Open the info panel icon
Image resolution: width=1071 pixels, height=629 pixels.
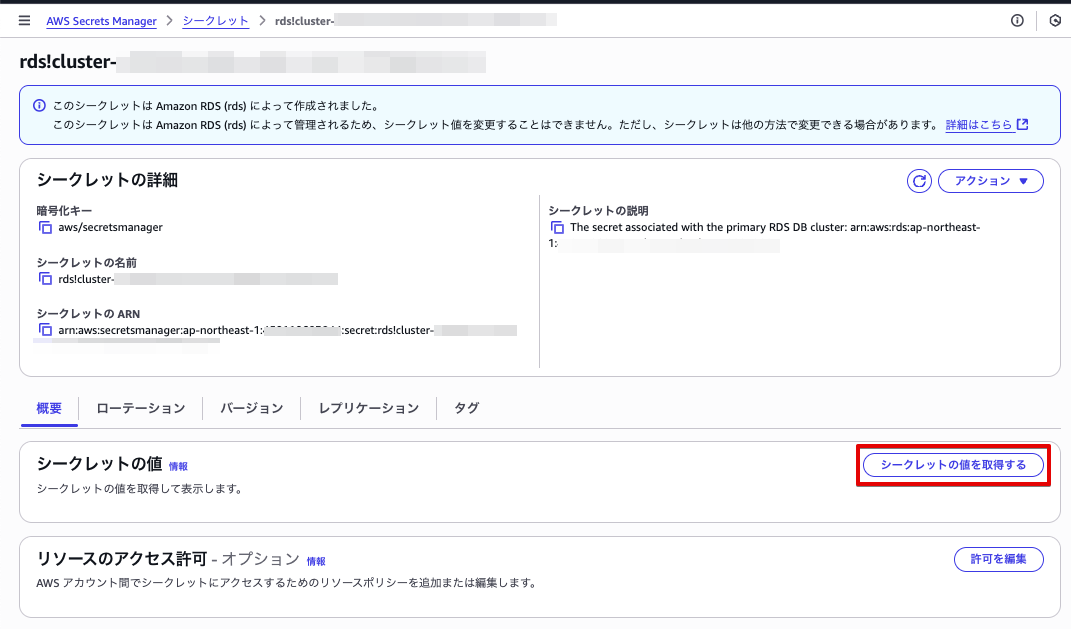coord(1017,20)
